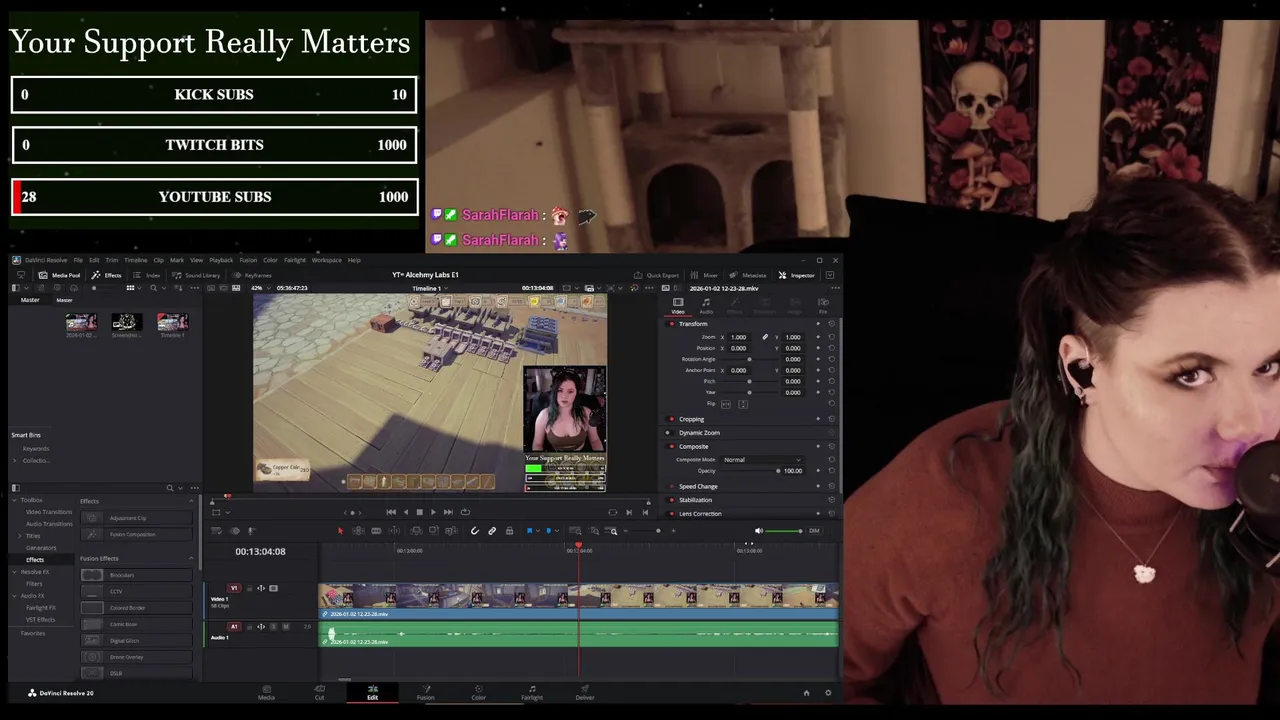This screenshot has width=1280, height=720.
Task: Click the Quick Export button
Action: point(656,275)
